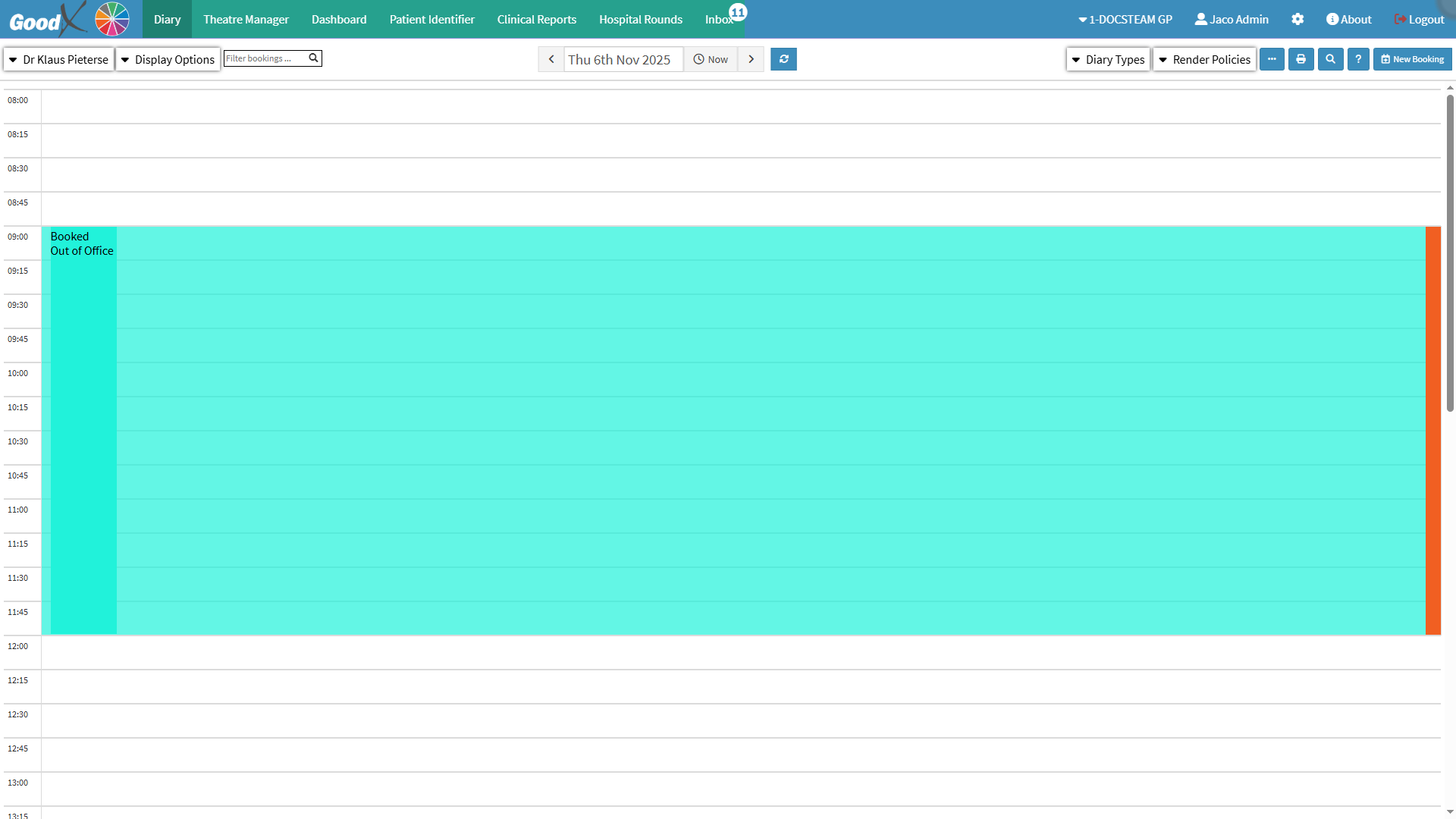The image size is (1456, 819).
Task: Jump to current time with Now button
Action: coord(711,59)
